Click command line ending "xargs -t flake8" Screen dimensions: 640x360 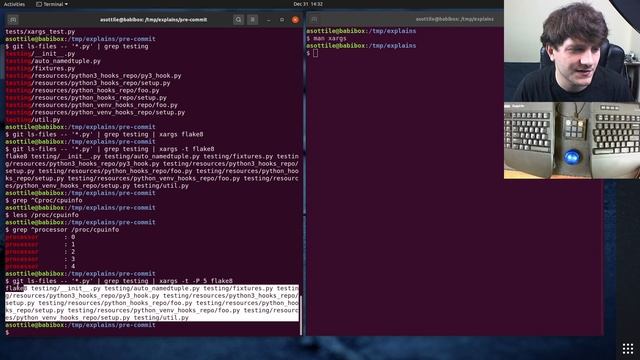coord(110,149)
